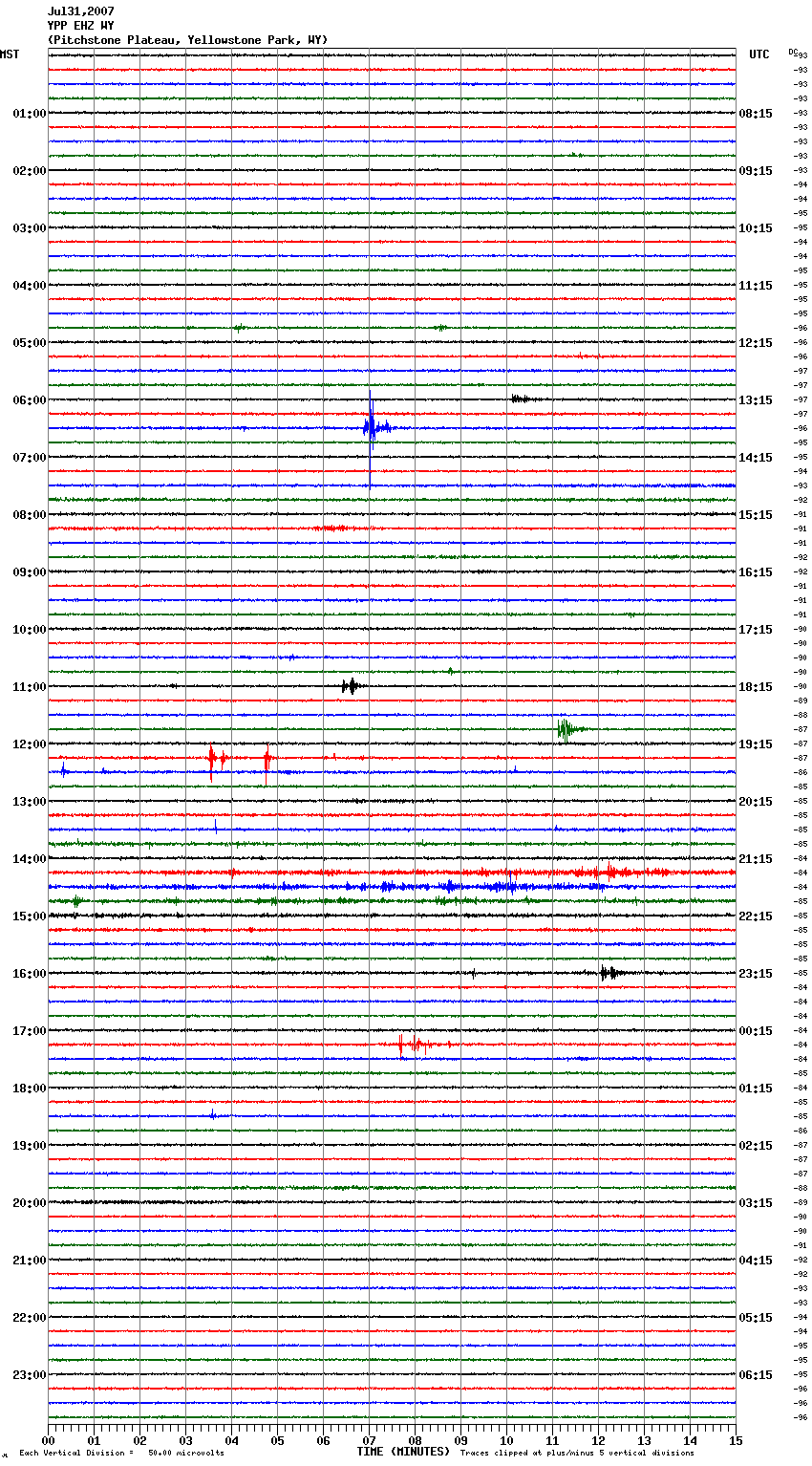812x1466 pixels.
Task: Click the 13:15 UTC time label
Action: 756,400
